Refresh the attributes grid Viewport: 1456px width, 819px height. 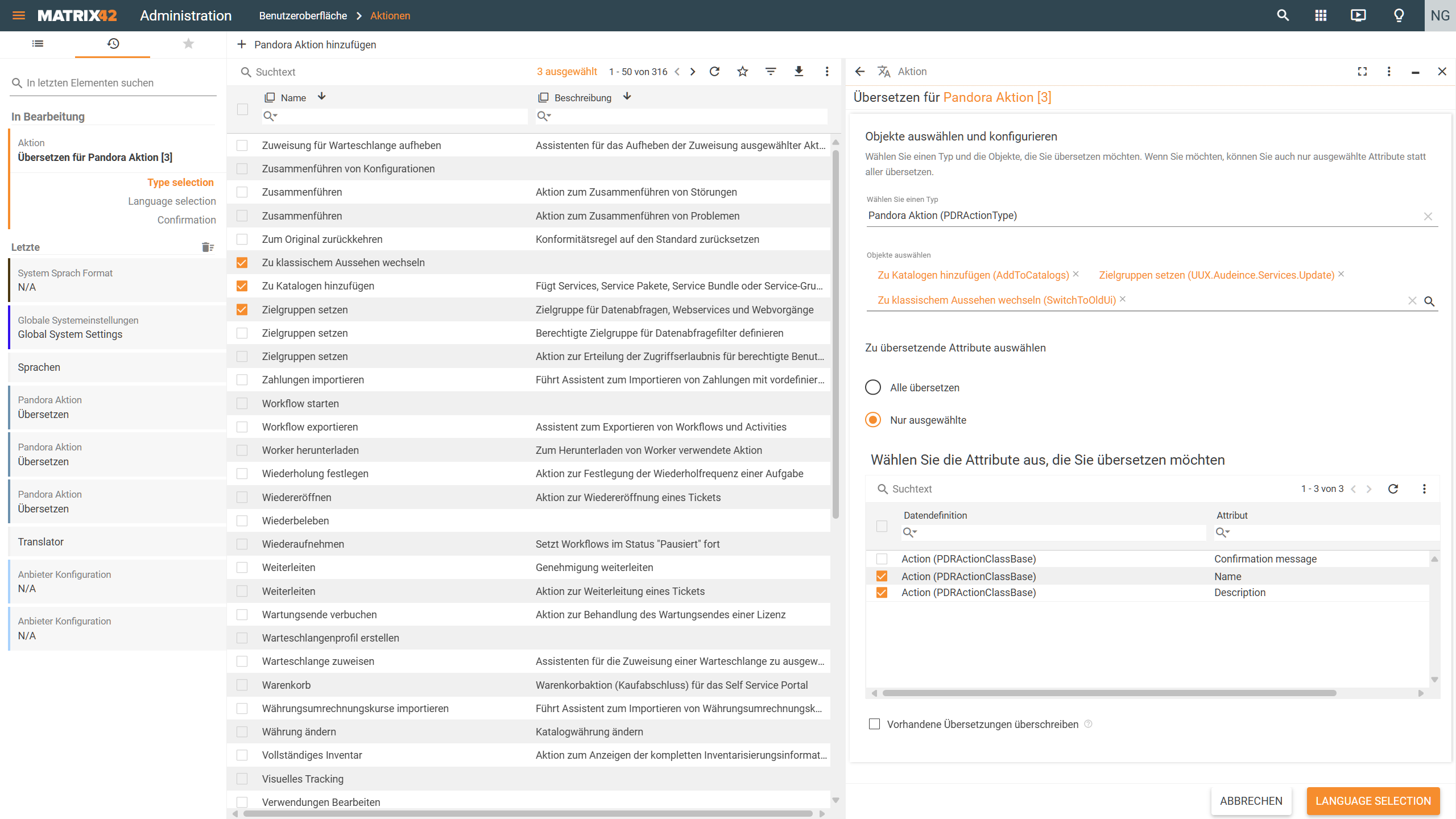pyautogui.click(x=1393, y=489)
